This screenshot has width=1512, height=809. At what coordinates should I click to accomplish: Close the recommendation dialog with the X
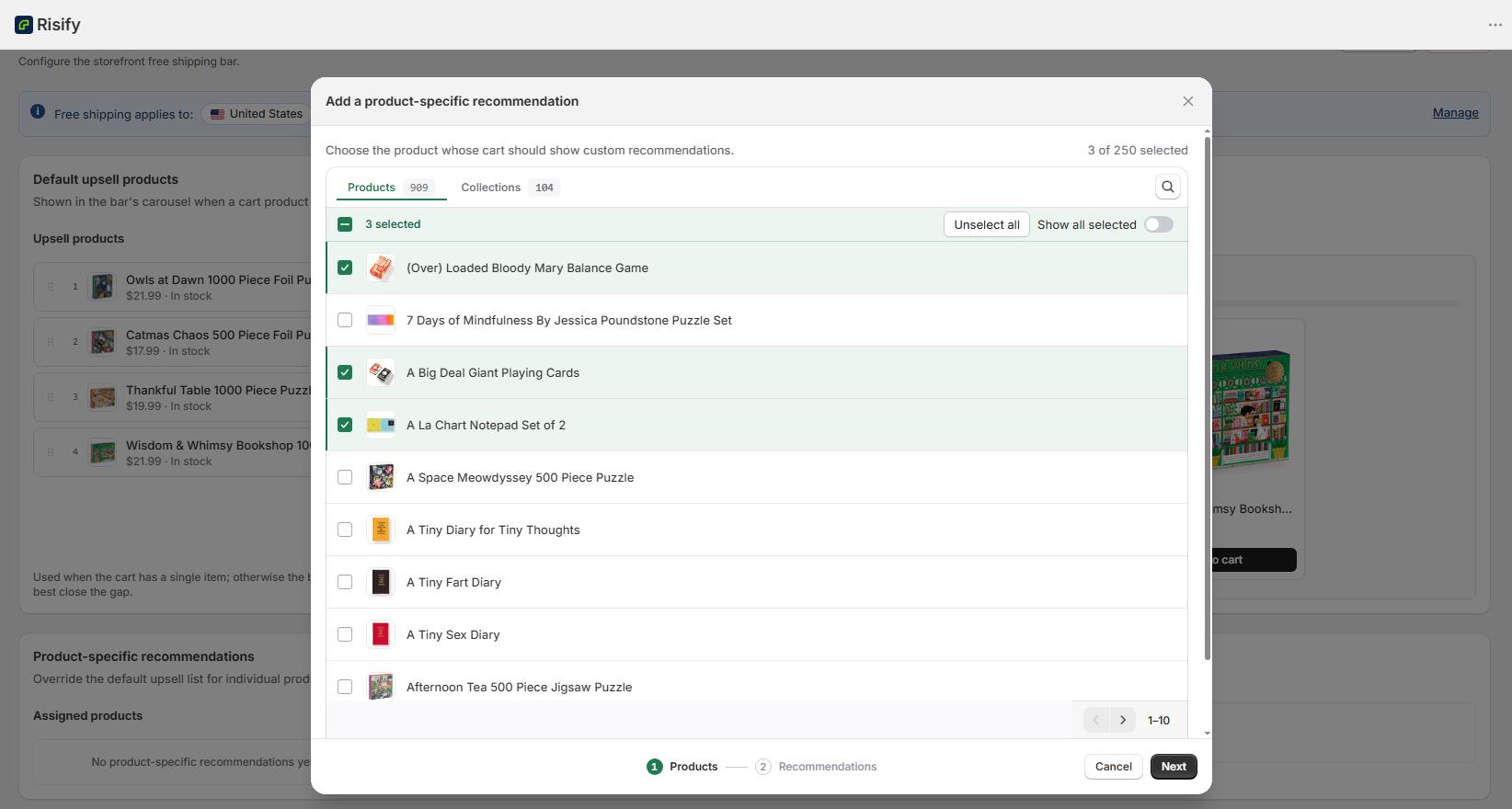click(1188, 101)
